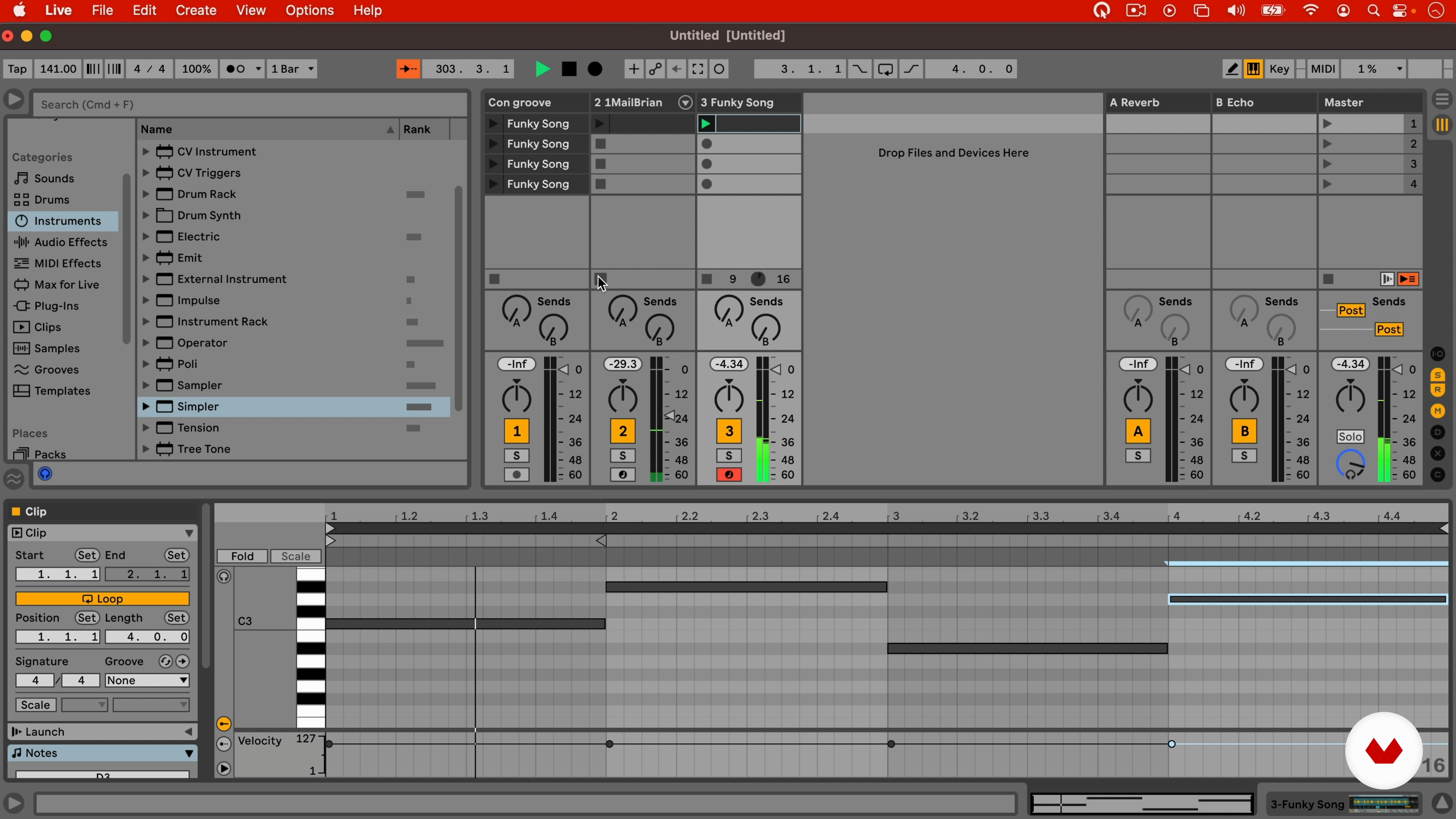The height and width of the screenshot is (819, 1456).
Task: Click the Re-enable Automation arrow icon
Action: coord(676,69)
